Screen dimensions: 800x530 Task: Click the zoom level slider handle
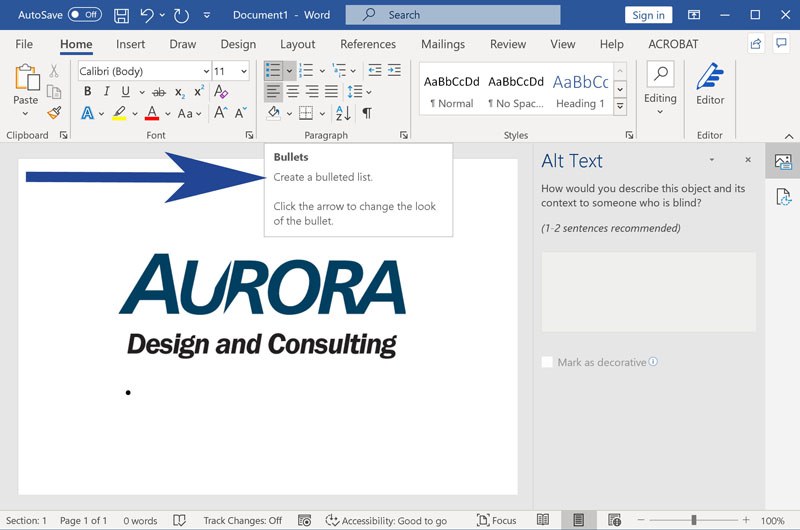coord(693,520)
